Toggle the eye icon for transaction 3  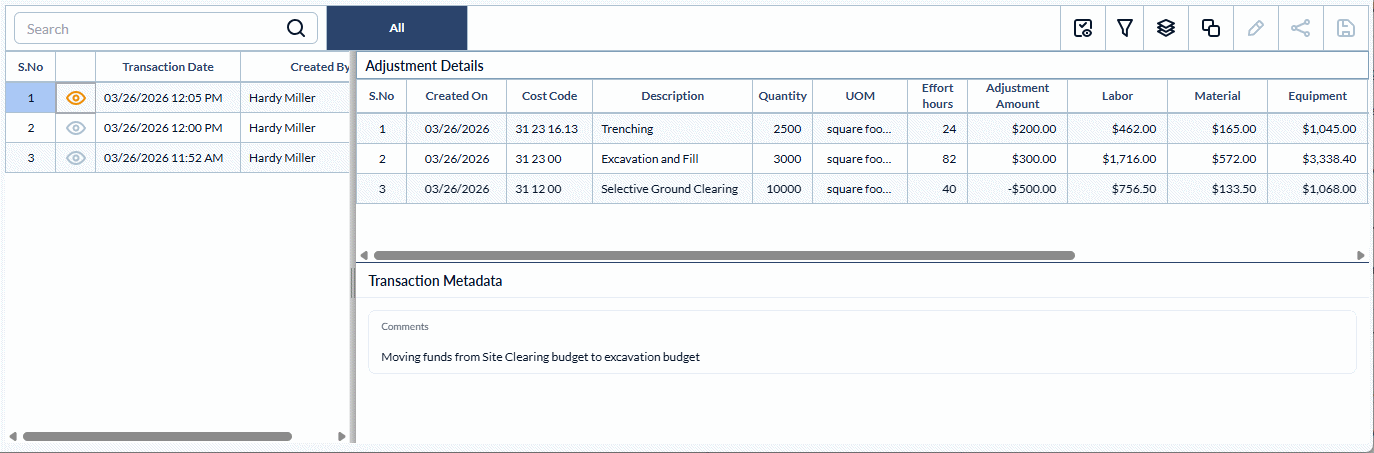click(76, 158)
